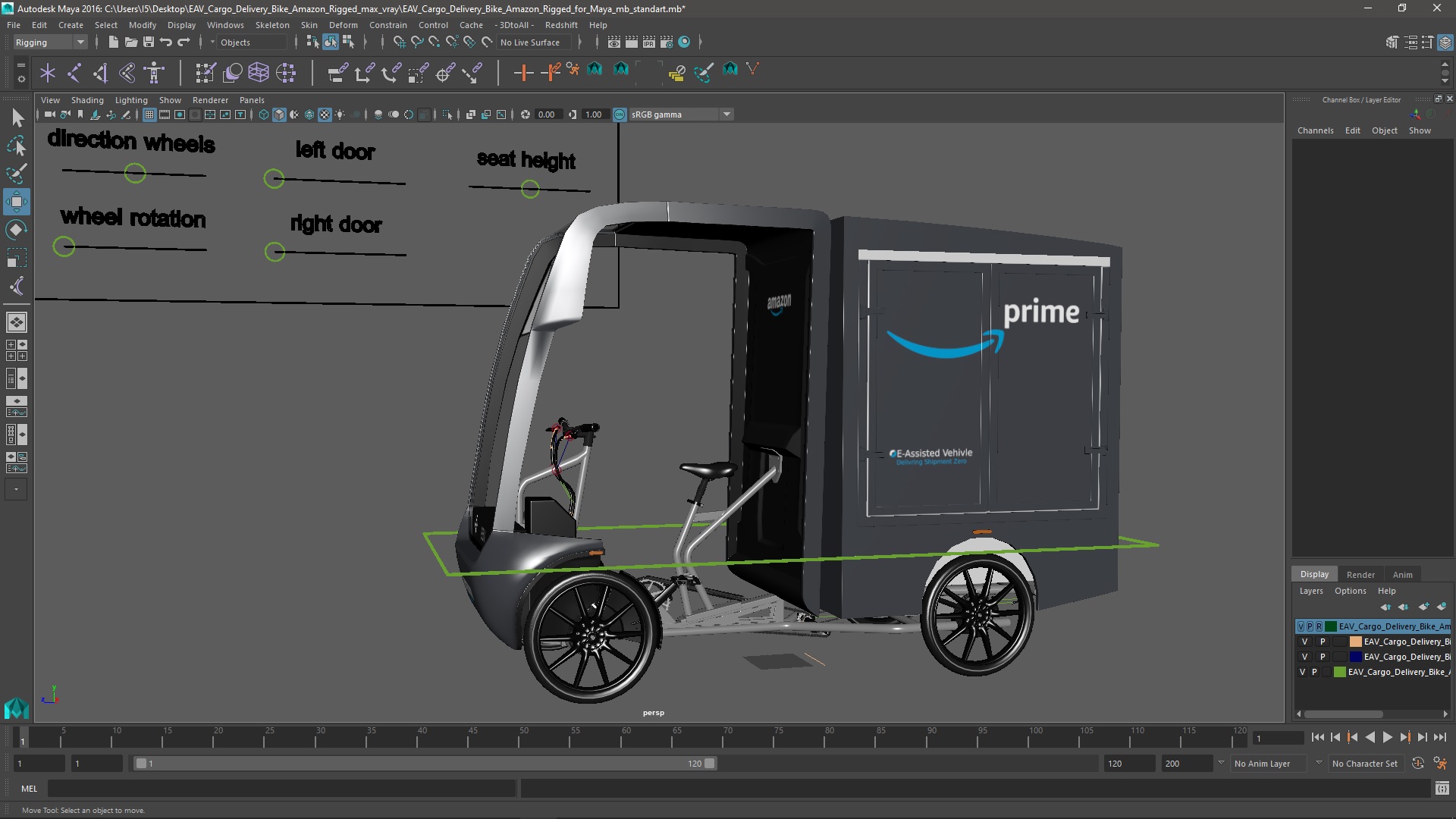Switch to the Anim layer tab
Image resolution: width=1456 pixels, height=819 pixels.
click(x=1402, y=575)
